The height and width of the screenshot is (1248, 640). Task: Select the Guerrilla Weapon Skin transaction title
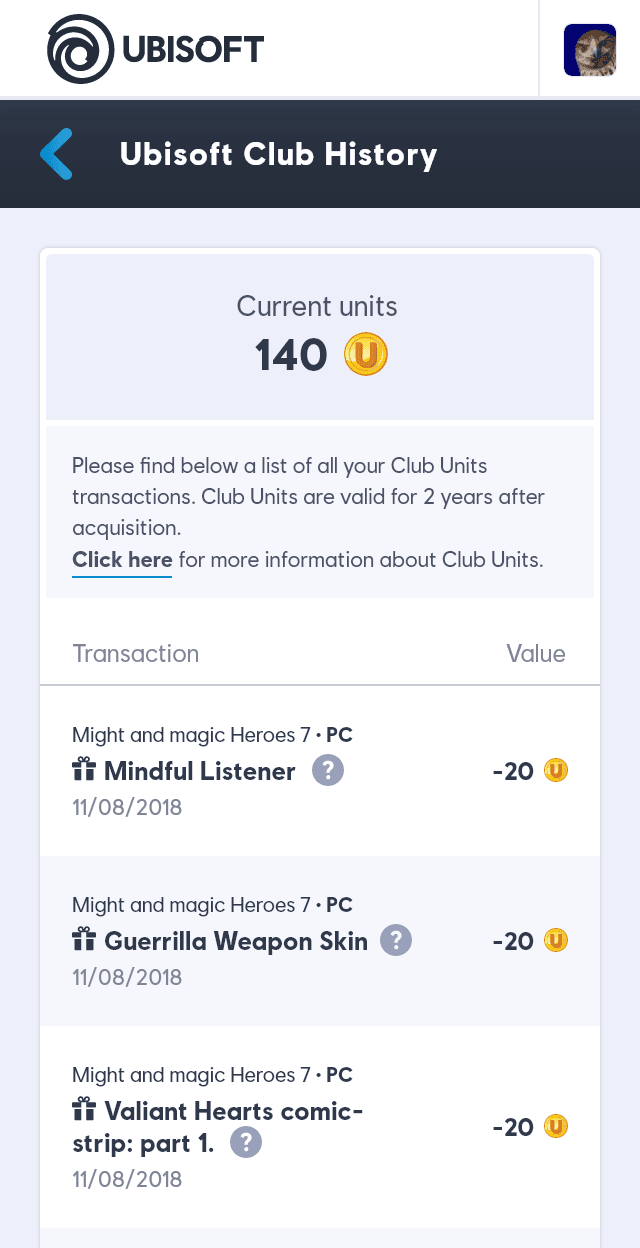coord(236,941)
